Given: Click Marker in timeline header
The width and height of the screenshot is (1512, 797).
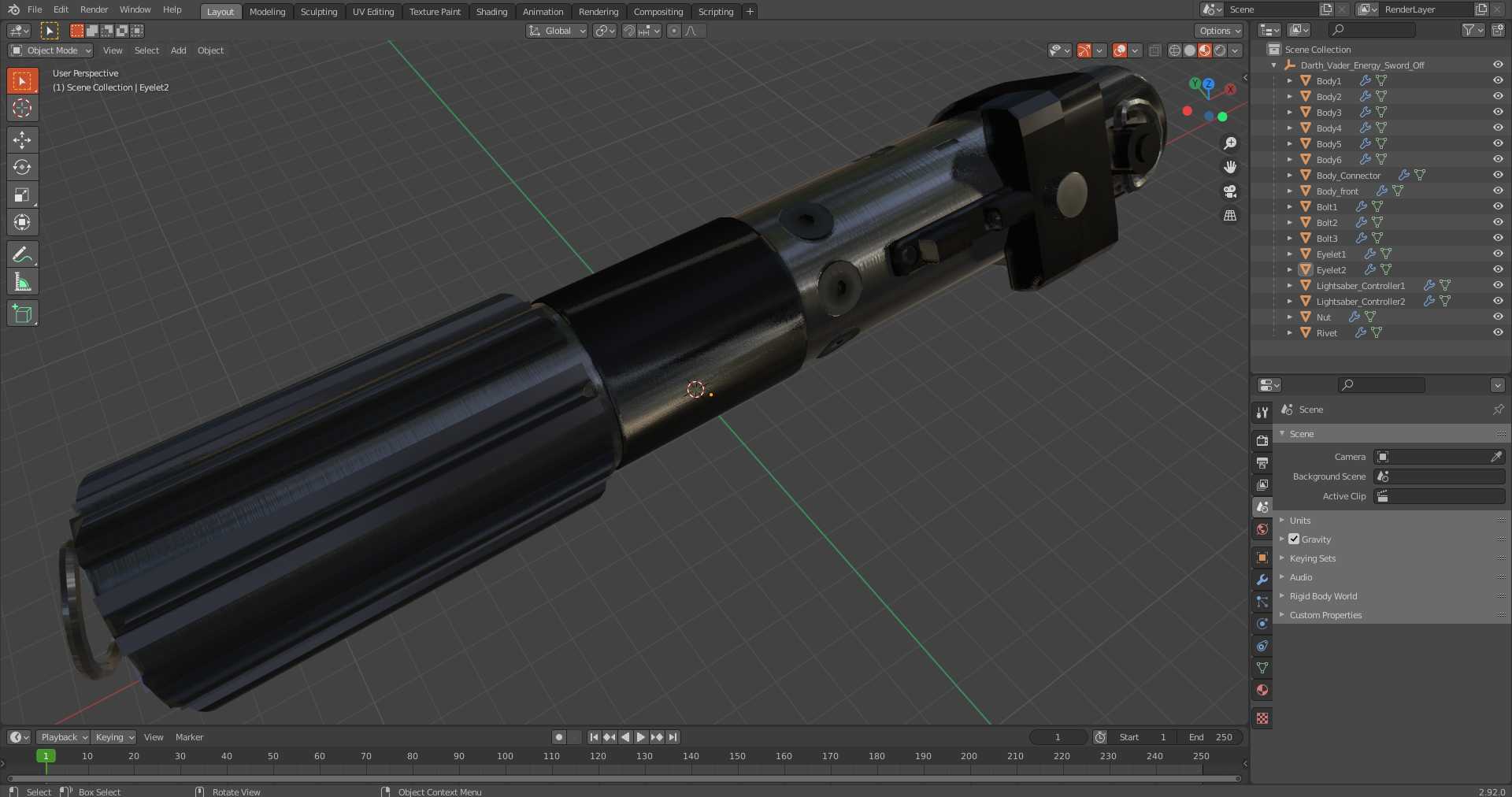Looking at the screenshot, I should point(189,737).
